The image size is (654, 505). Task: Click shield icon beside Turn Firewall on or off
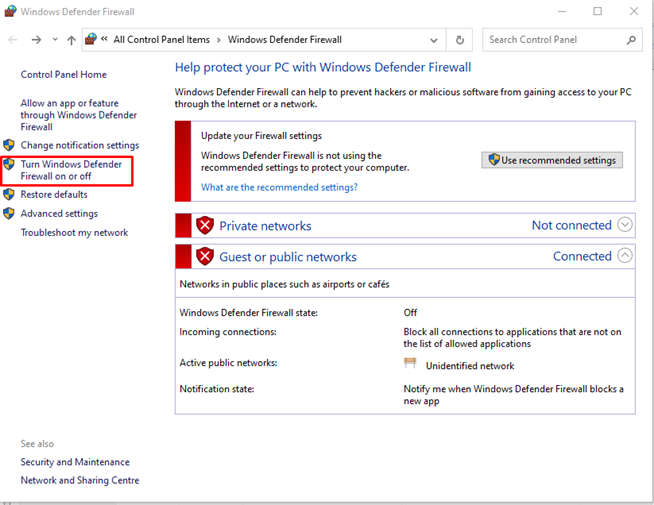tap(9, 164)
